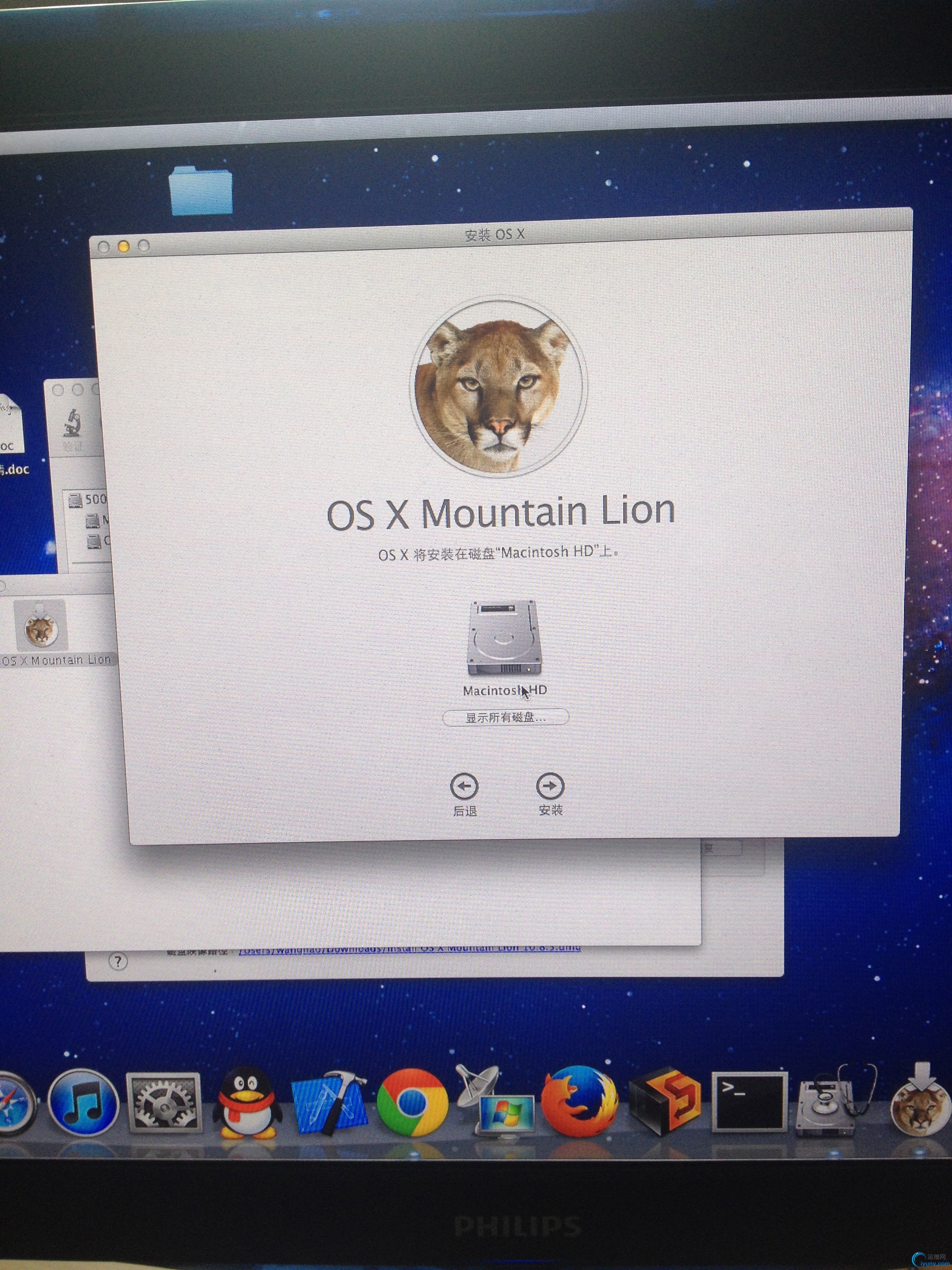Select the Macintosh HD disk icon
Screen dimensions: 952x1270
504,639
